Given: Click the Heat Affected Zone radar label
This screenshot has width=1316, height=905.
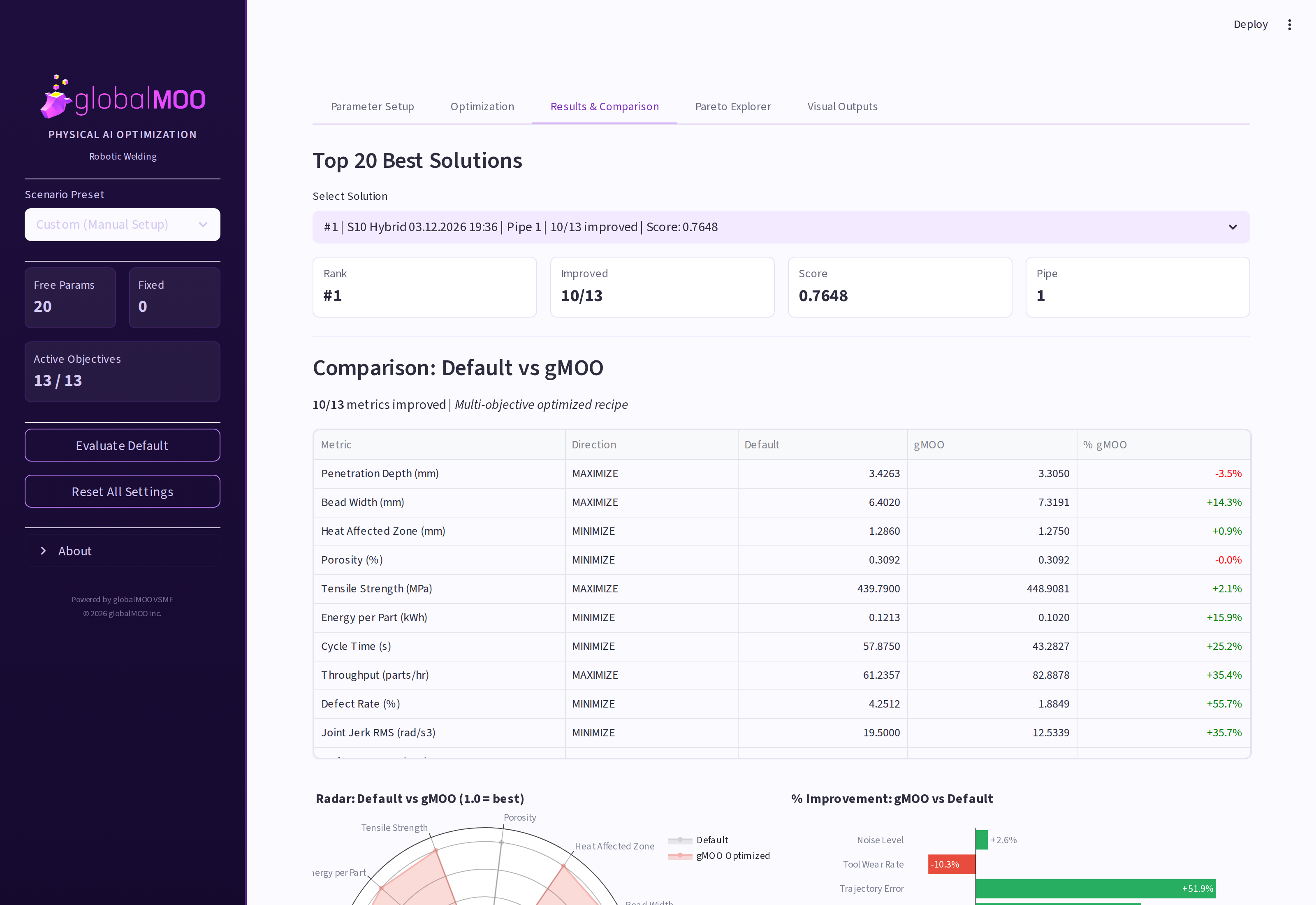Looking at the screenshot, I should [614, 846].
